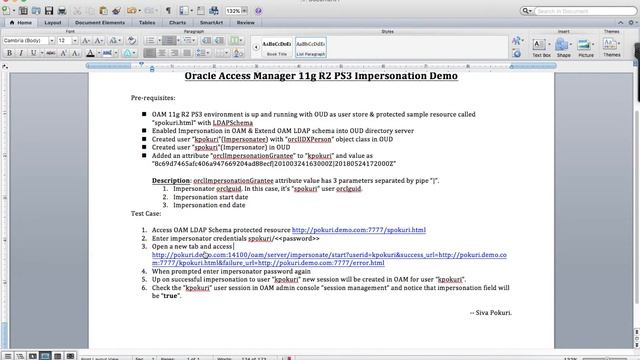The height and width of the screenshot is (360, 640).
Task: Click the Picture insert button
Action: [586, 47]
